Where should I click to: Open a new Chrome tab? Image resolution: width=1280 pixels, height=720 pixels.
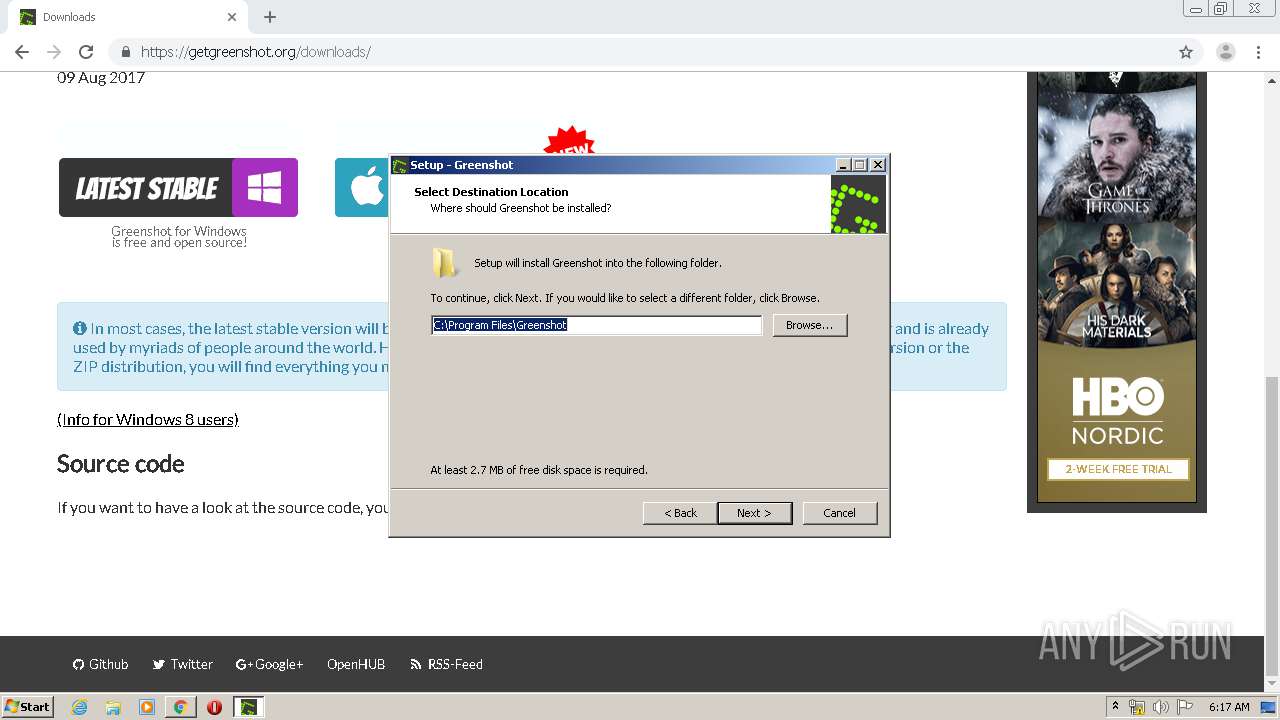point(270,17)
